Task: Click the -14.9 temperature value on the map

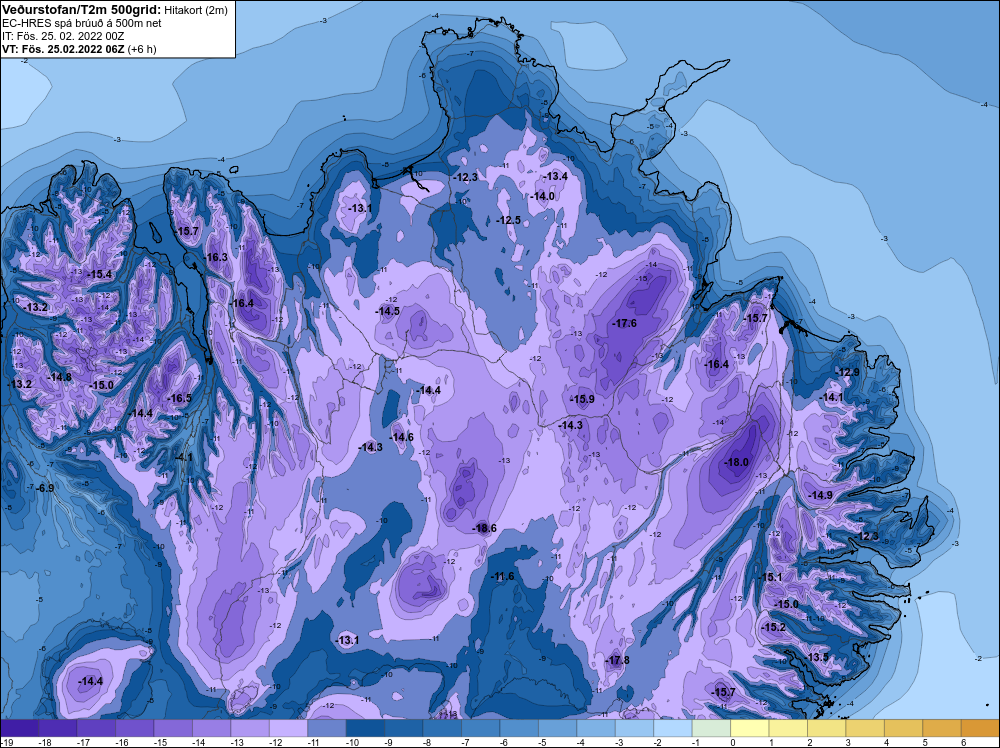Action: coord(821,495)
